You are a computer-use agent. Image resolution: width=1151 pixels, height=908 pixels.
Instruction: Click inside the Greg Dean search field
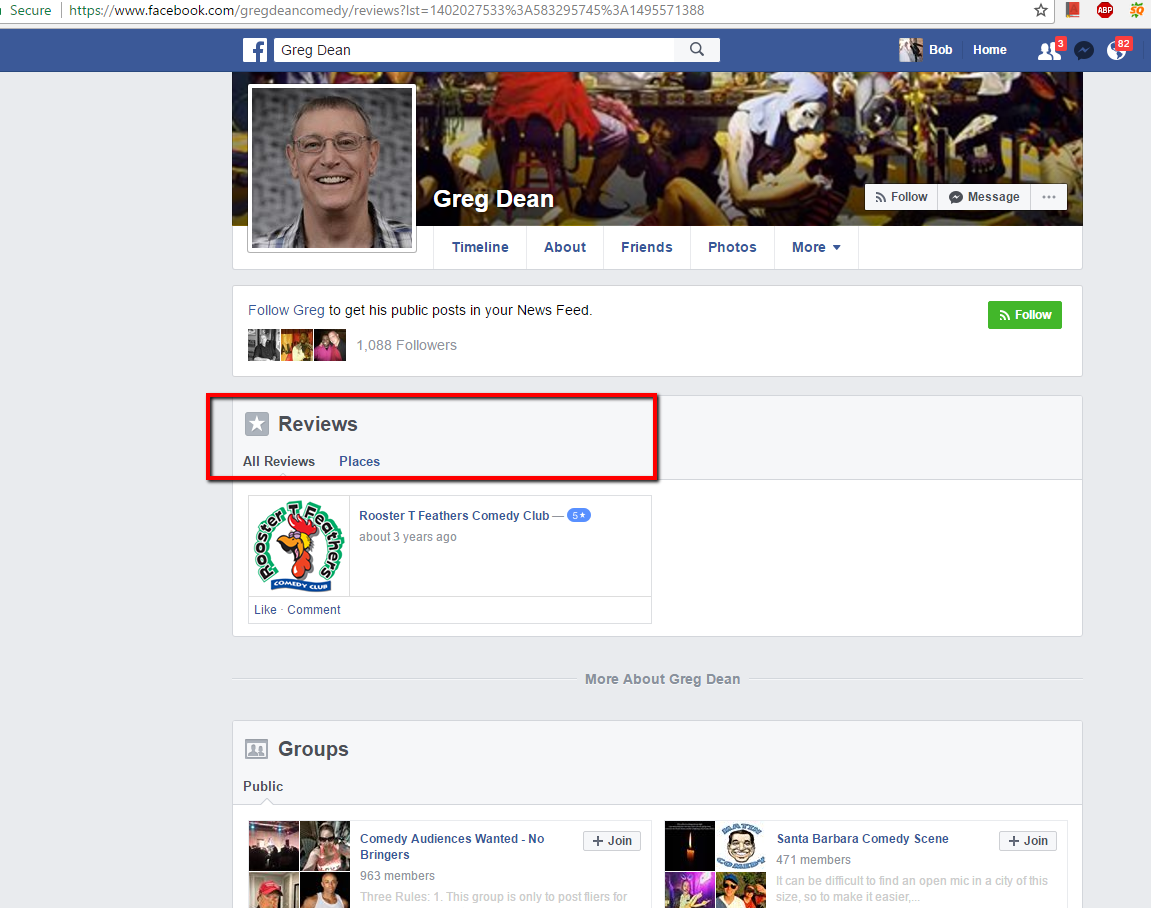tap(474, 50)
